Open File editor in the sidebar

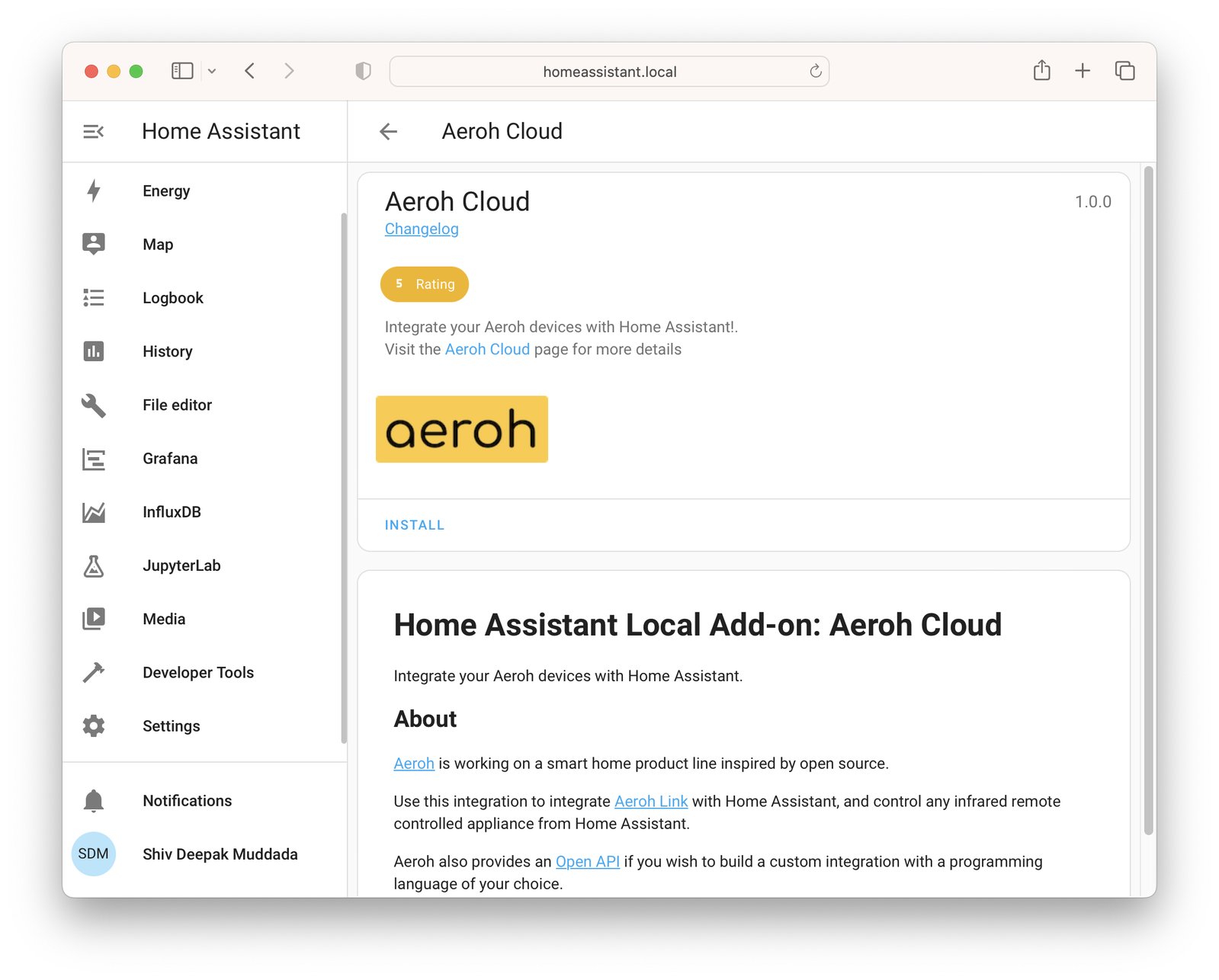tap(177, 405)
